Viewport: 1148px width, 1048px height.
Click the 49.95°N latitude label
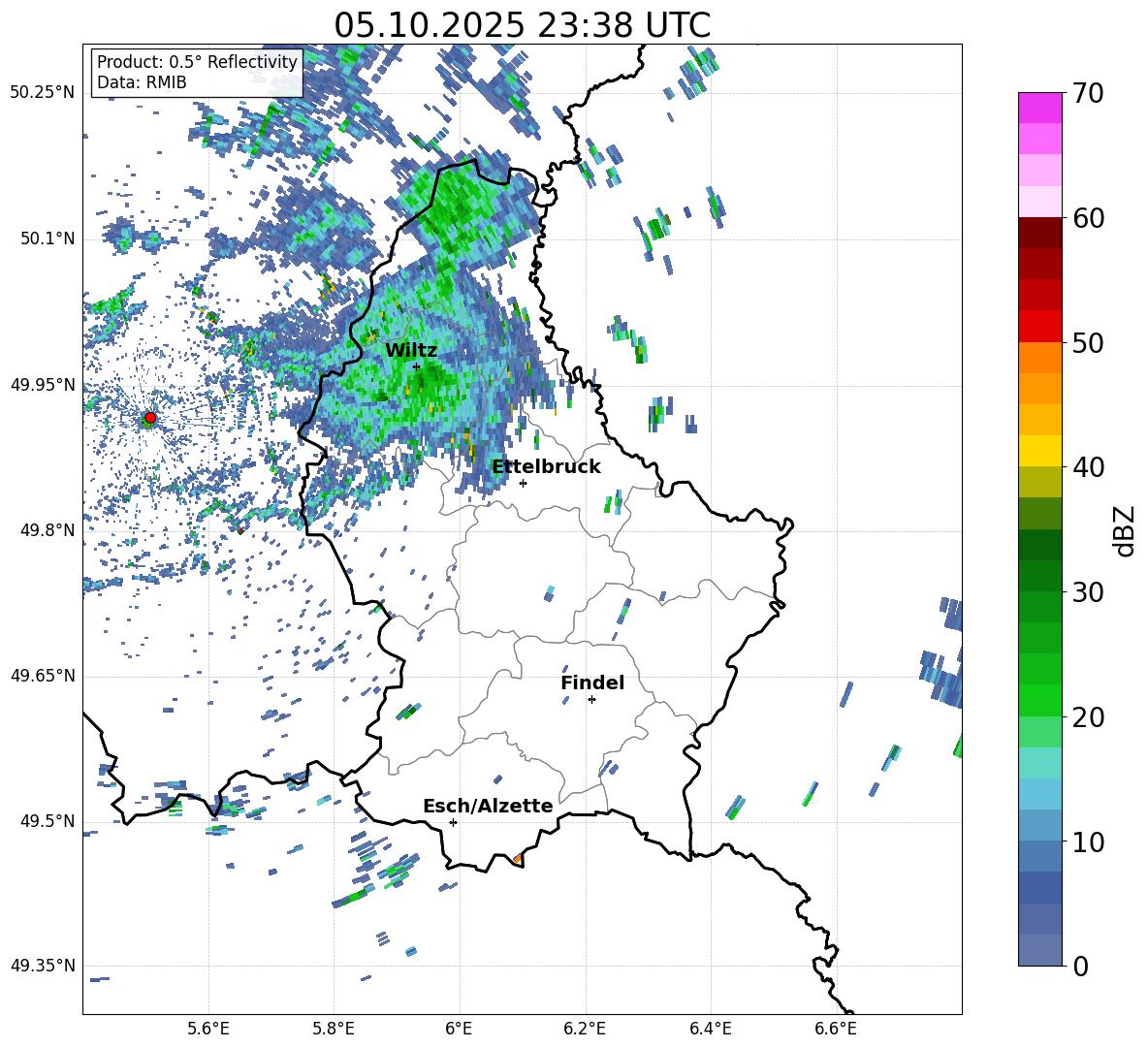pyautogui.click(x=43, y=385)
